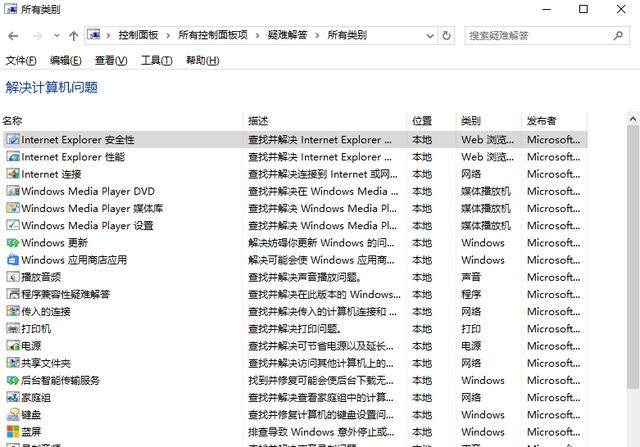
Task: Select the 蓝屏 row name
Action: click(x=31, y=432)
